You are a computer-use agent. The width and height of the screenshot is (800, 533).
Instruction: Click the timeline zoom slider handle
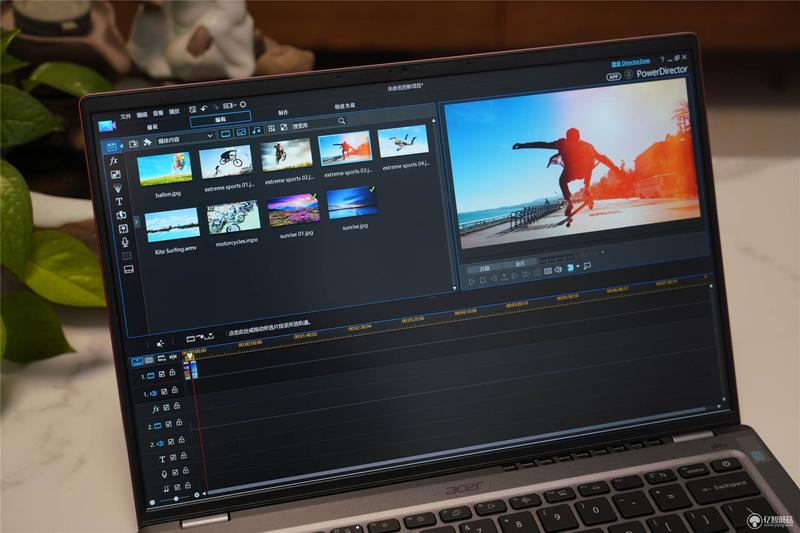[x=176, y=499]
